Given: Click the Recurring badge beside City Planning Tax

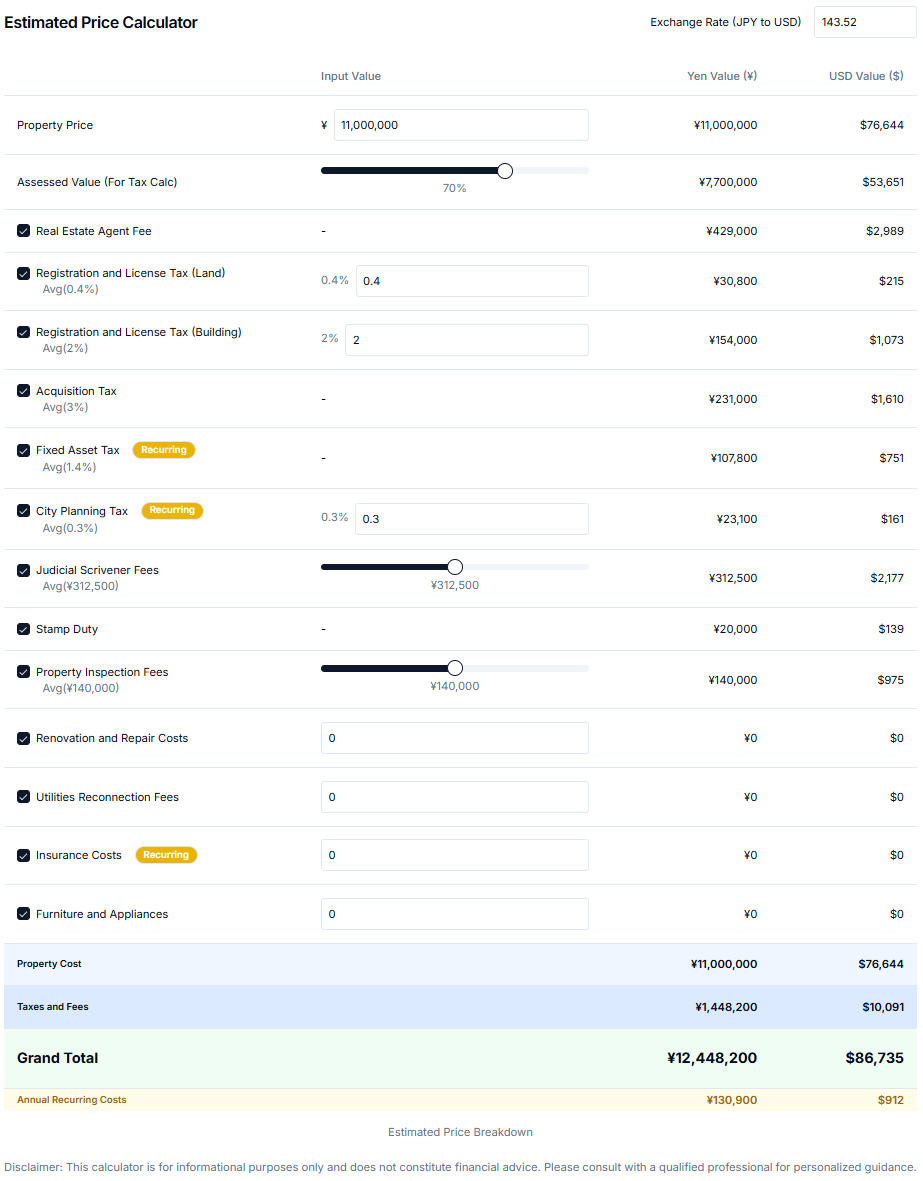Looking at the screenshot, I should point(172,510).
